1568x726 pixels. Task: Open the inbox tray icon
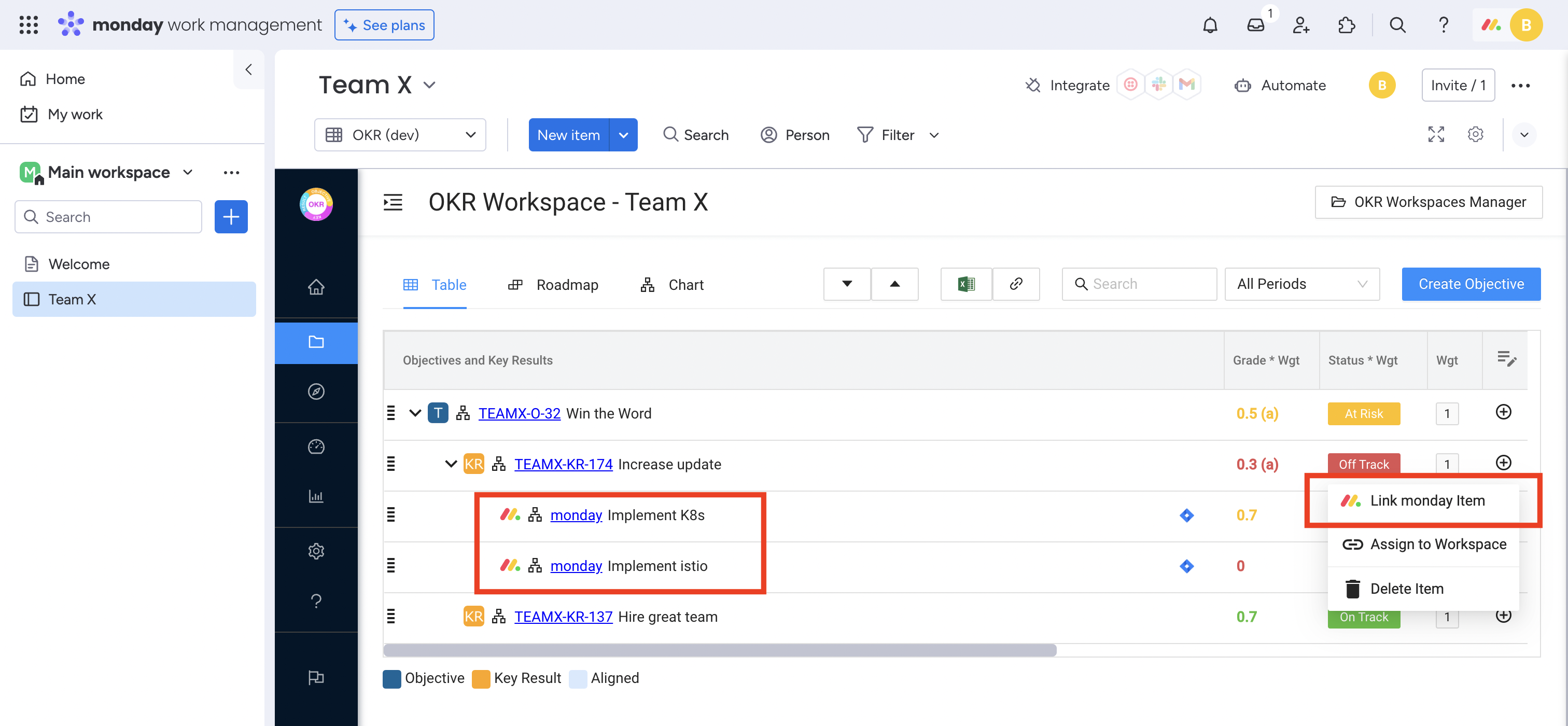[x=1255, y=25]
